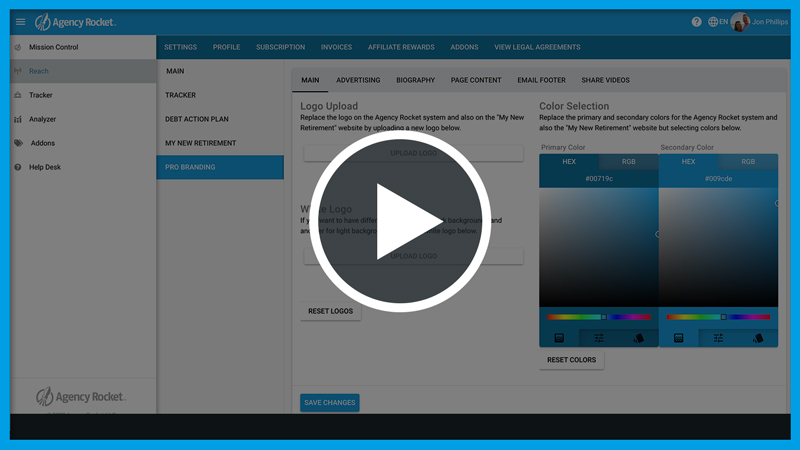Select Reach in the sidebar
Screen dimensions: 800x450
click(83, 71)
